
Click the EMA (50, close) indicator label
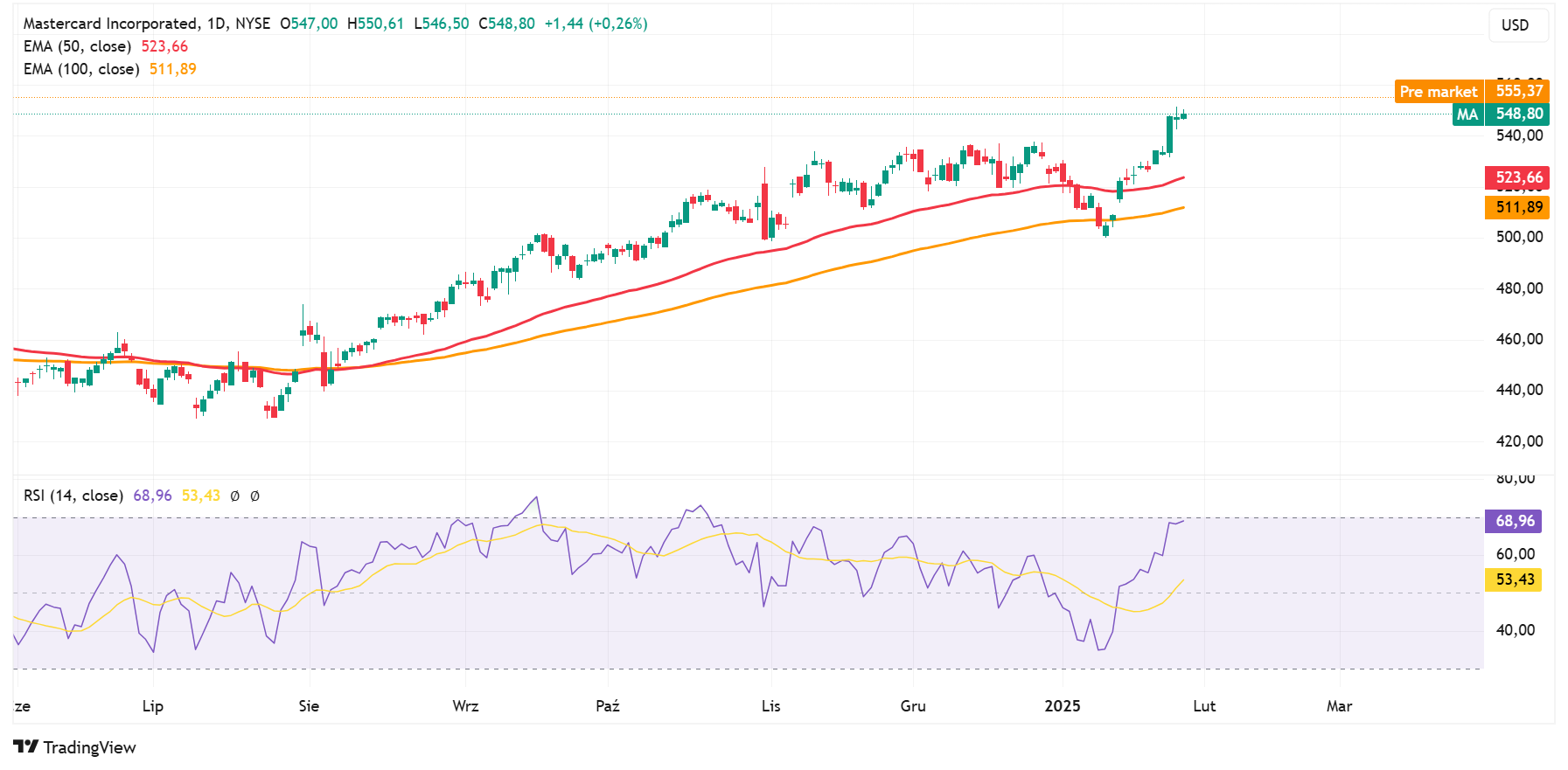click(78, 46)
